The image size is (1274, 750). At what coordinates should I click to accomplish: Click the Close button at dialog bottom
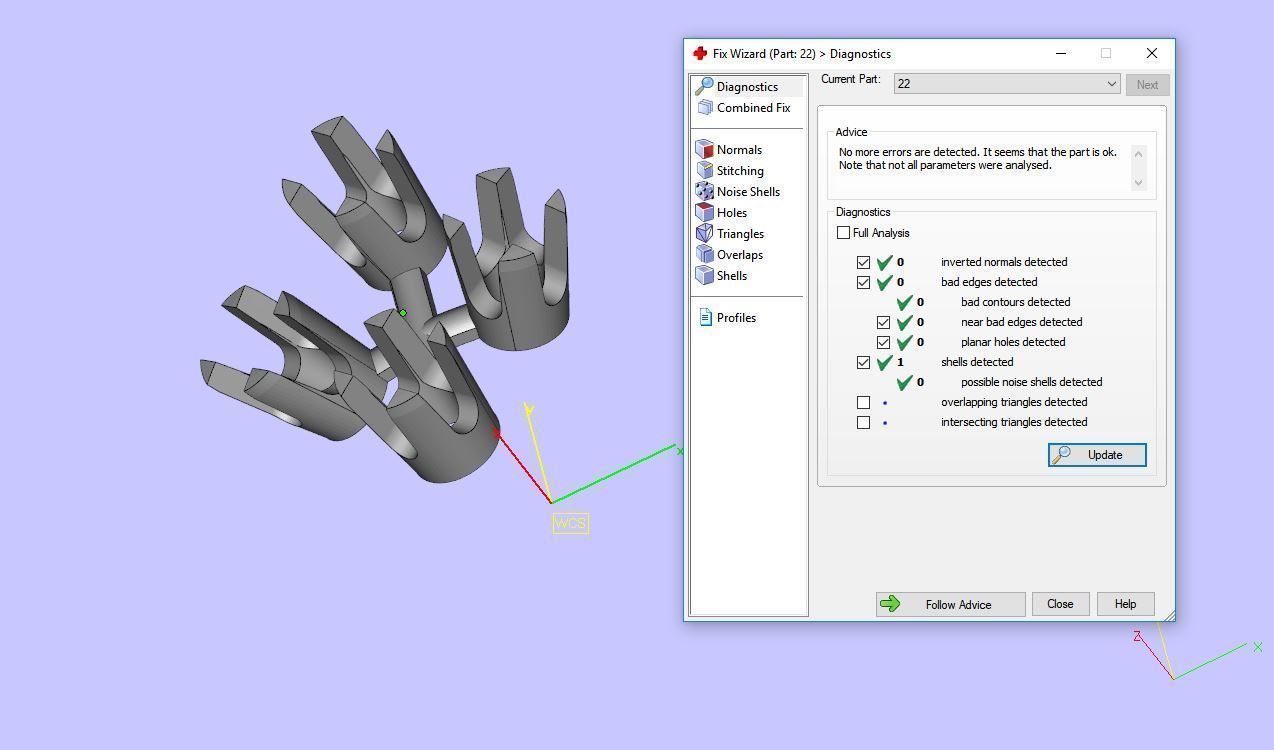coord(1060,604)
